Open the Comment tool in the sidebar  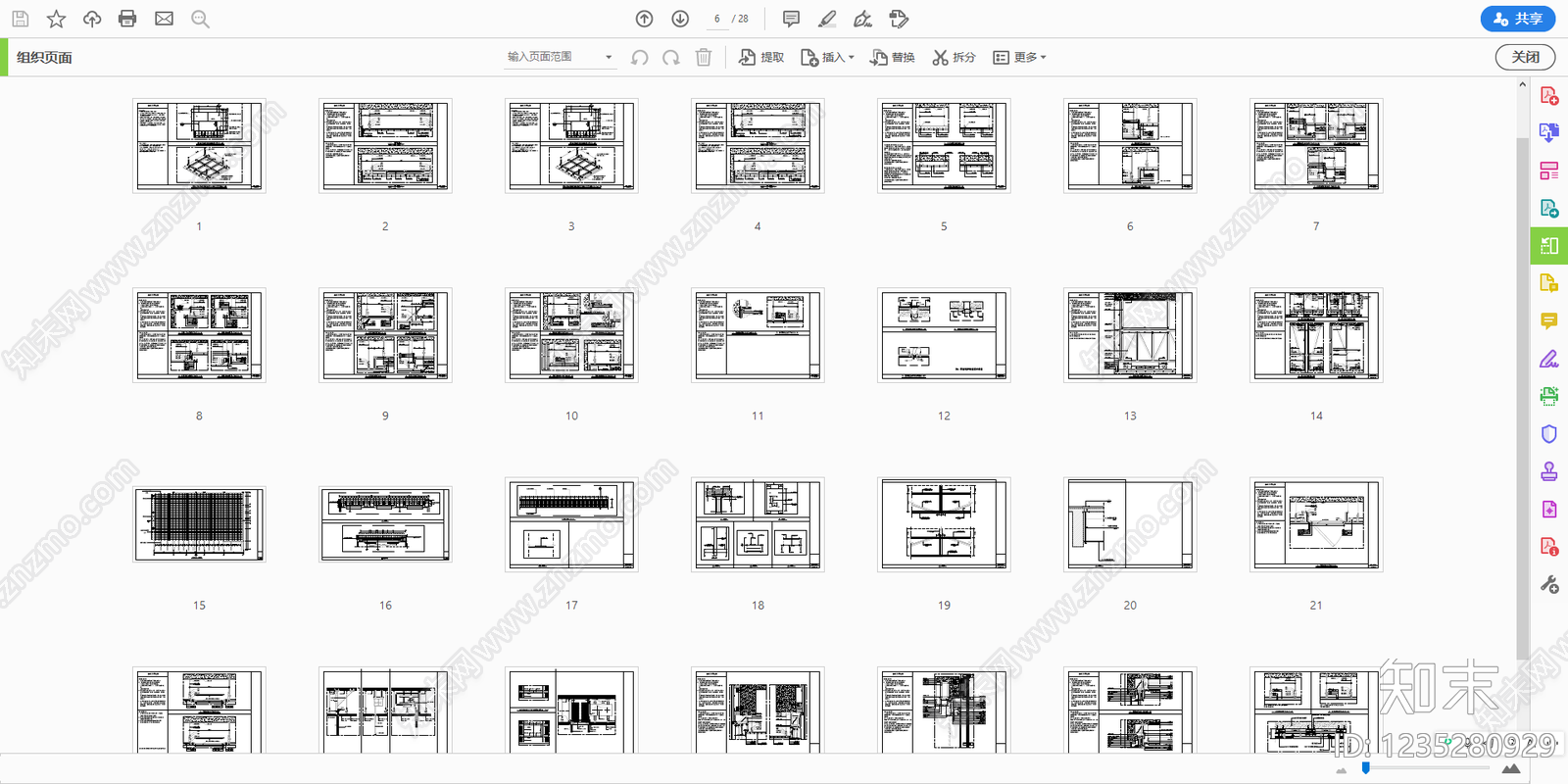pos(1549,320)
